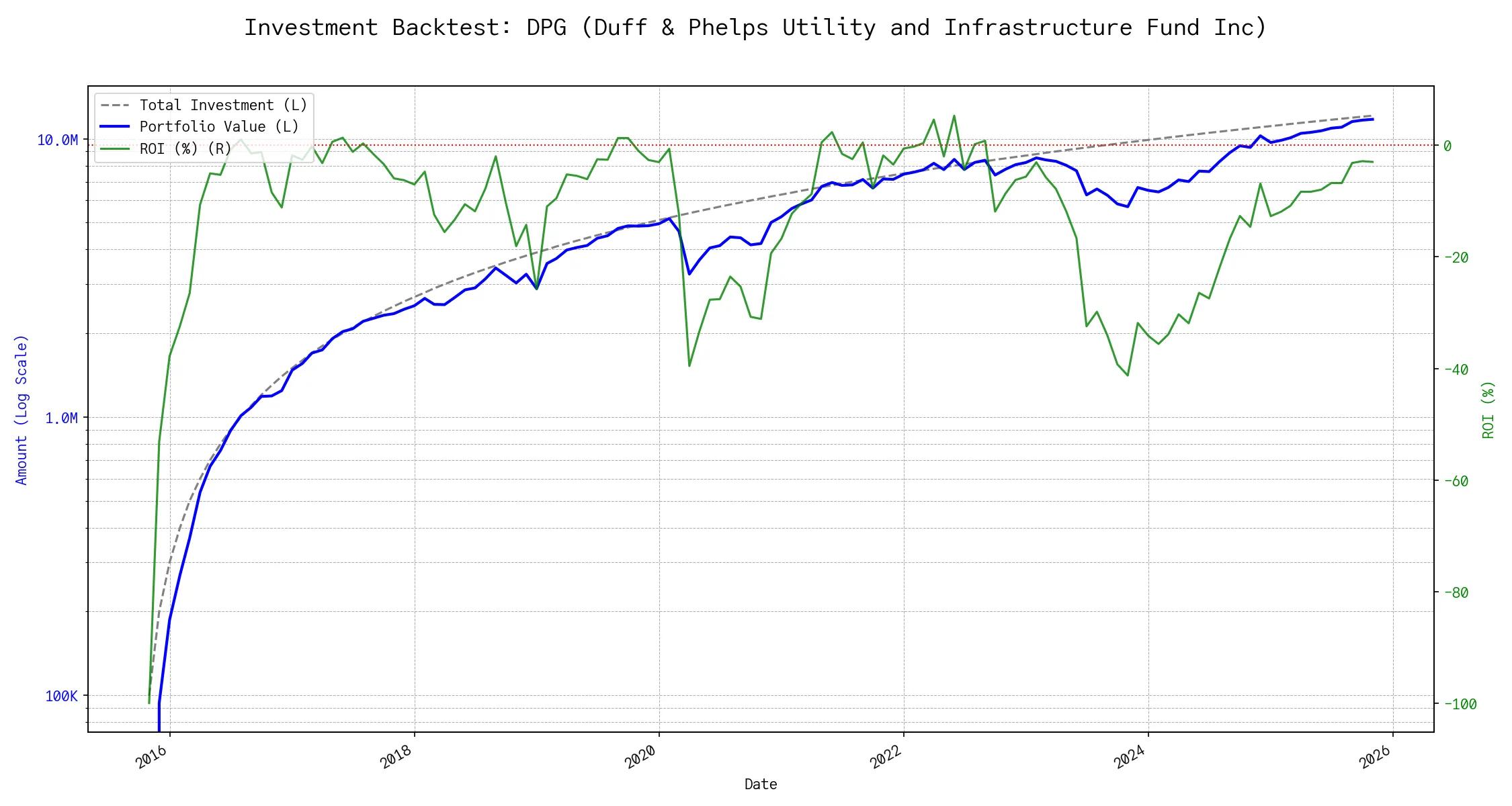Click the Amount (Log Scale) axis title

pyautogui.click(x=22, y=410)
